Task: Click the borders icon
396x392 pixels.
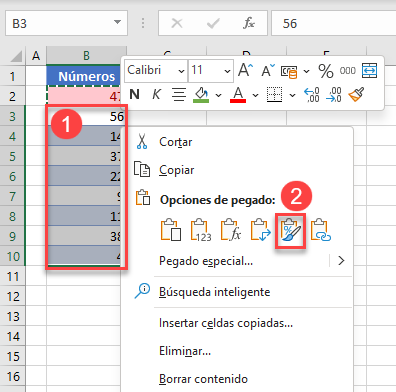Action: [x=274, y=95]
